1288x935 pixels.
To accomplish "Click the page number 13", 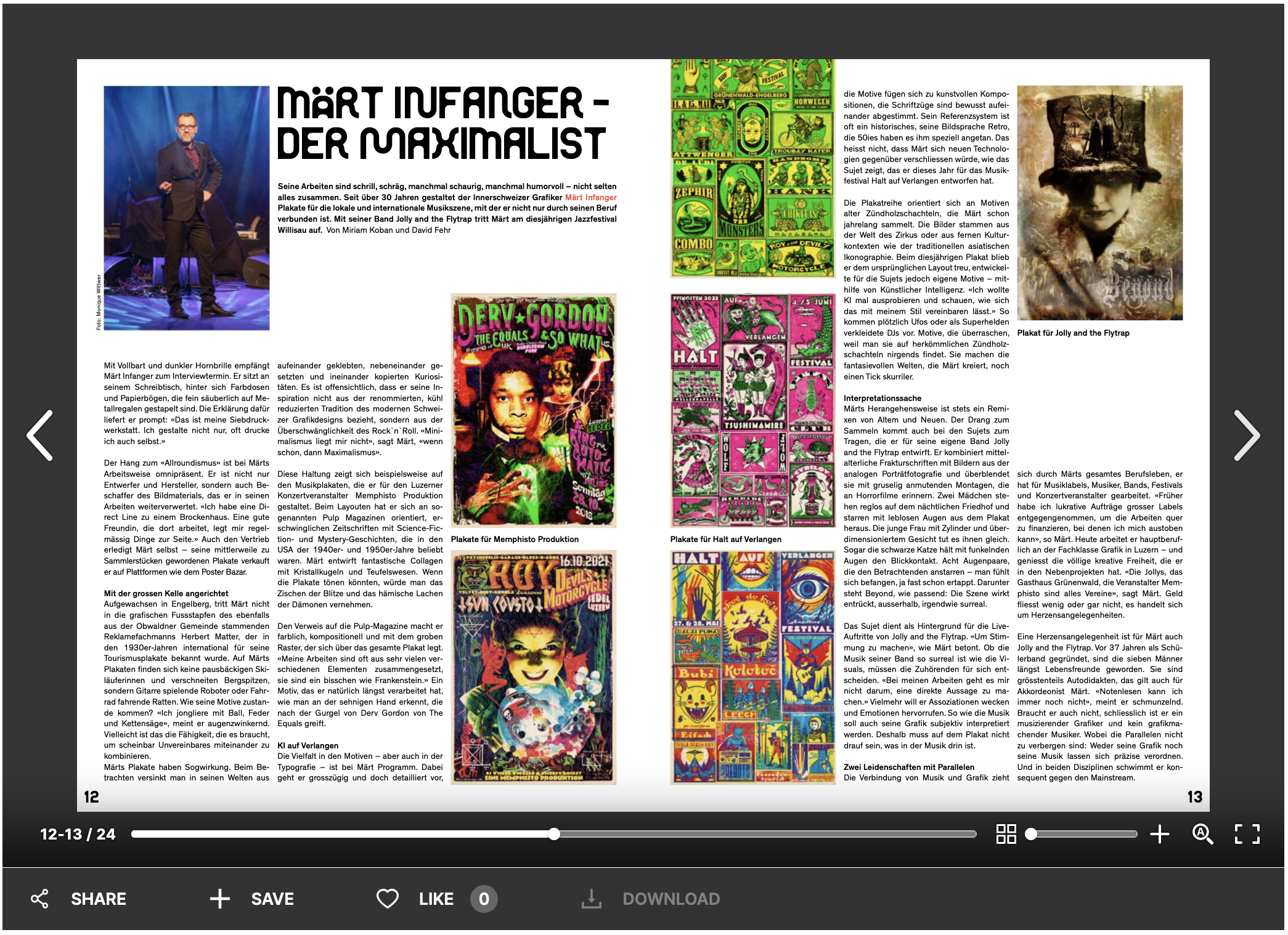I will click(1194, 796).
